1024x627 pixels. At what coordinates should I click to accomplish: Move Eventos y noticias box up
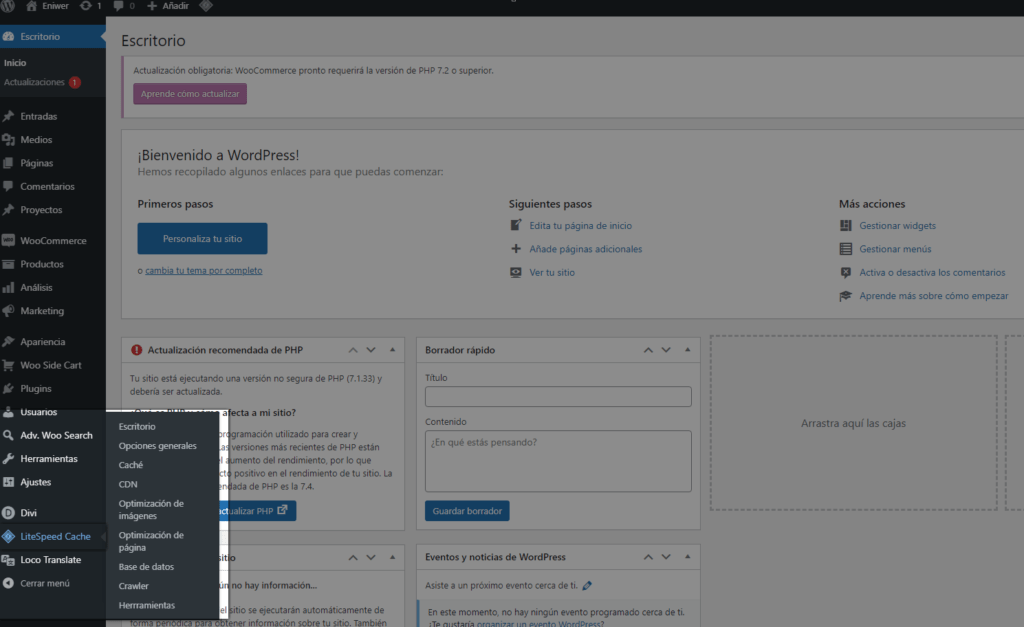click(648, 557)
